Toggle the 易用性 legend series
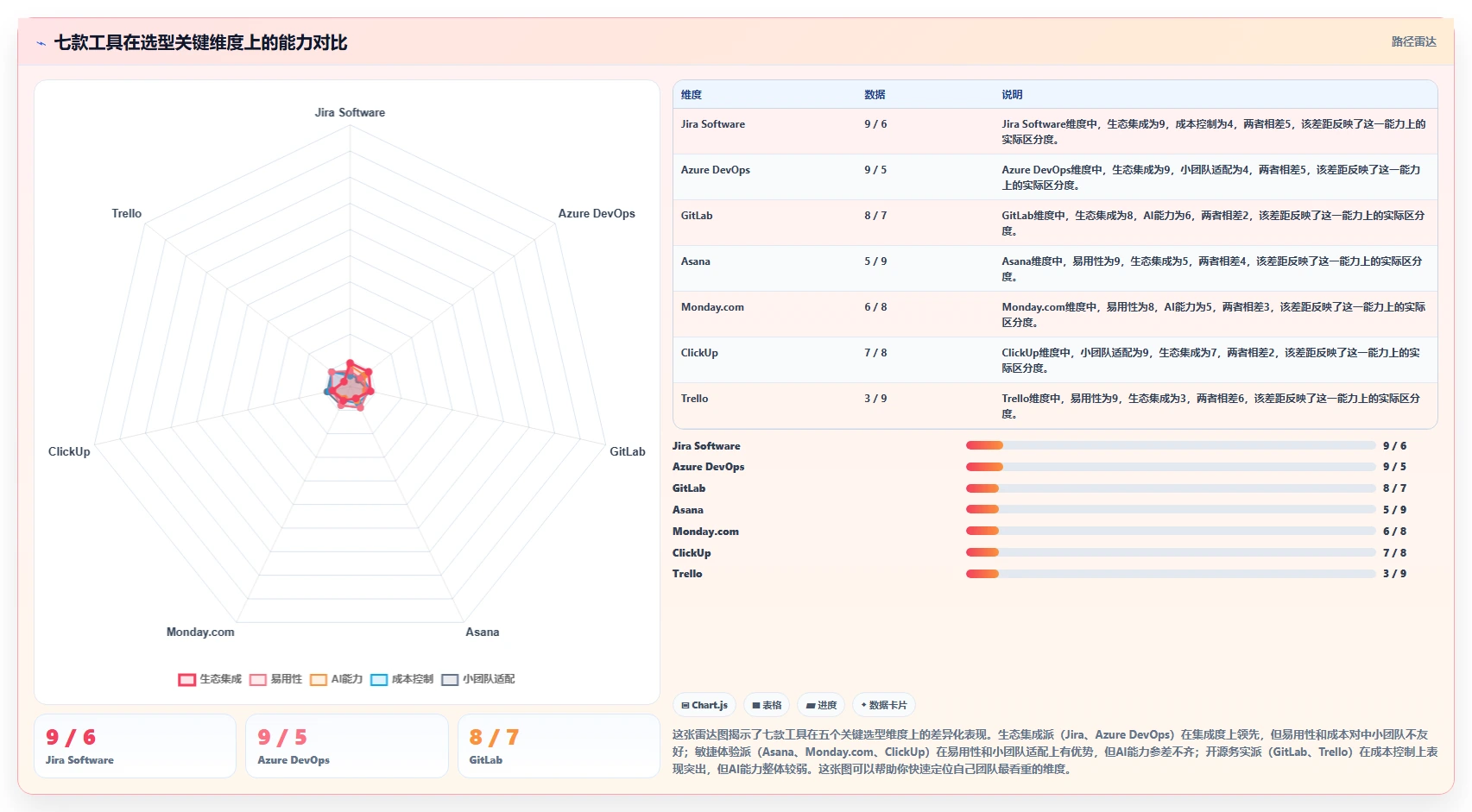Image resolution: width=1472 pixels, height=812 pixels. coord(276,679)
